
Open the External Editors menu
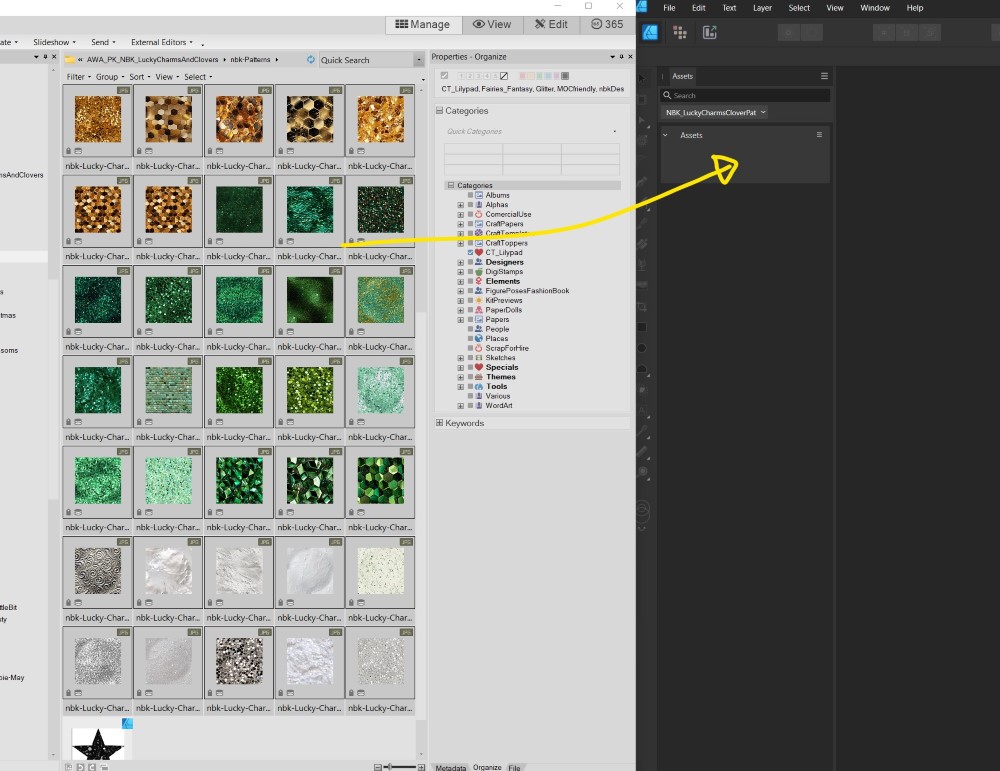(x=162, y=42)
